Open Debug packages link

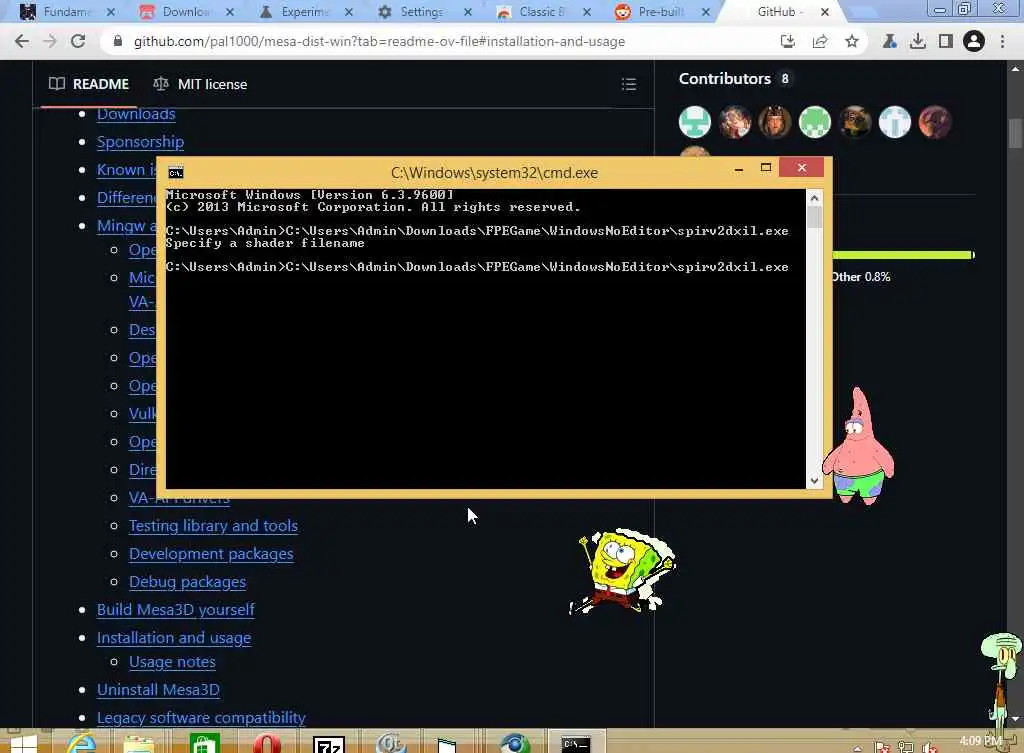[187, 582]
